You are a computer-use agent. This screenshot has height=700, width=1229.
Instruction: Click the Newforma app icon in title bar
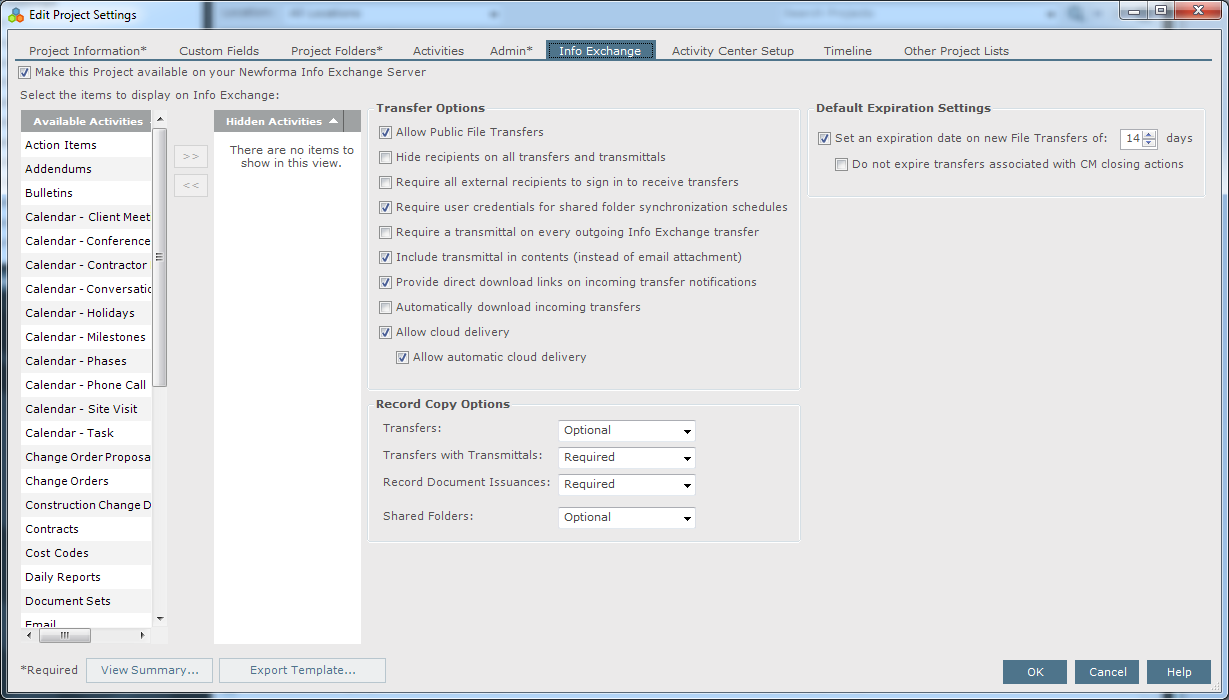click(16, 15)
